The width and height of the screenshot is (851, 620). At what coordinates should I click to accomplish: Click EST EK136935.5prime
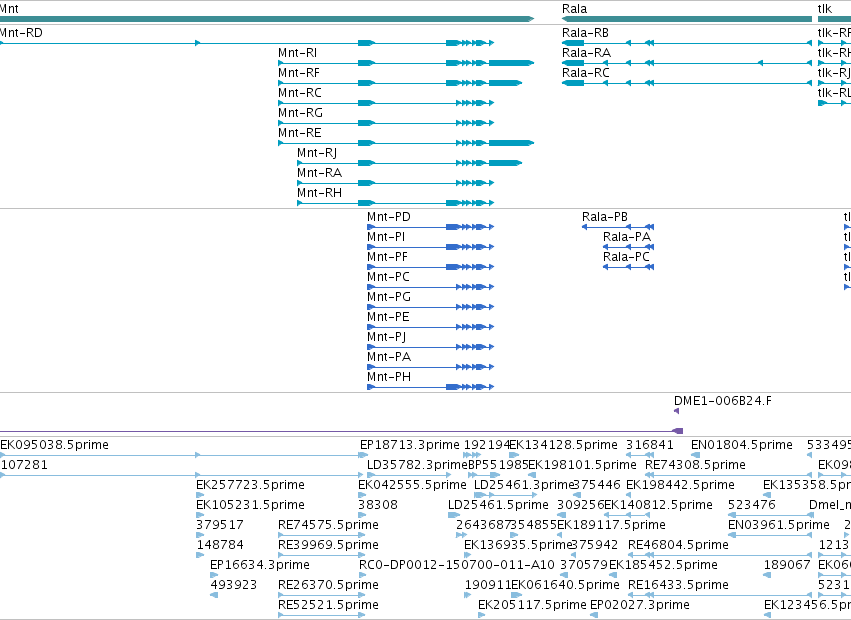518,545
